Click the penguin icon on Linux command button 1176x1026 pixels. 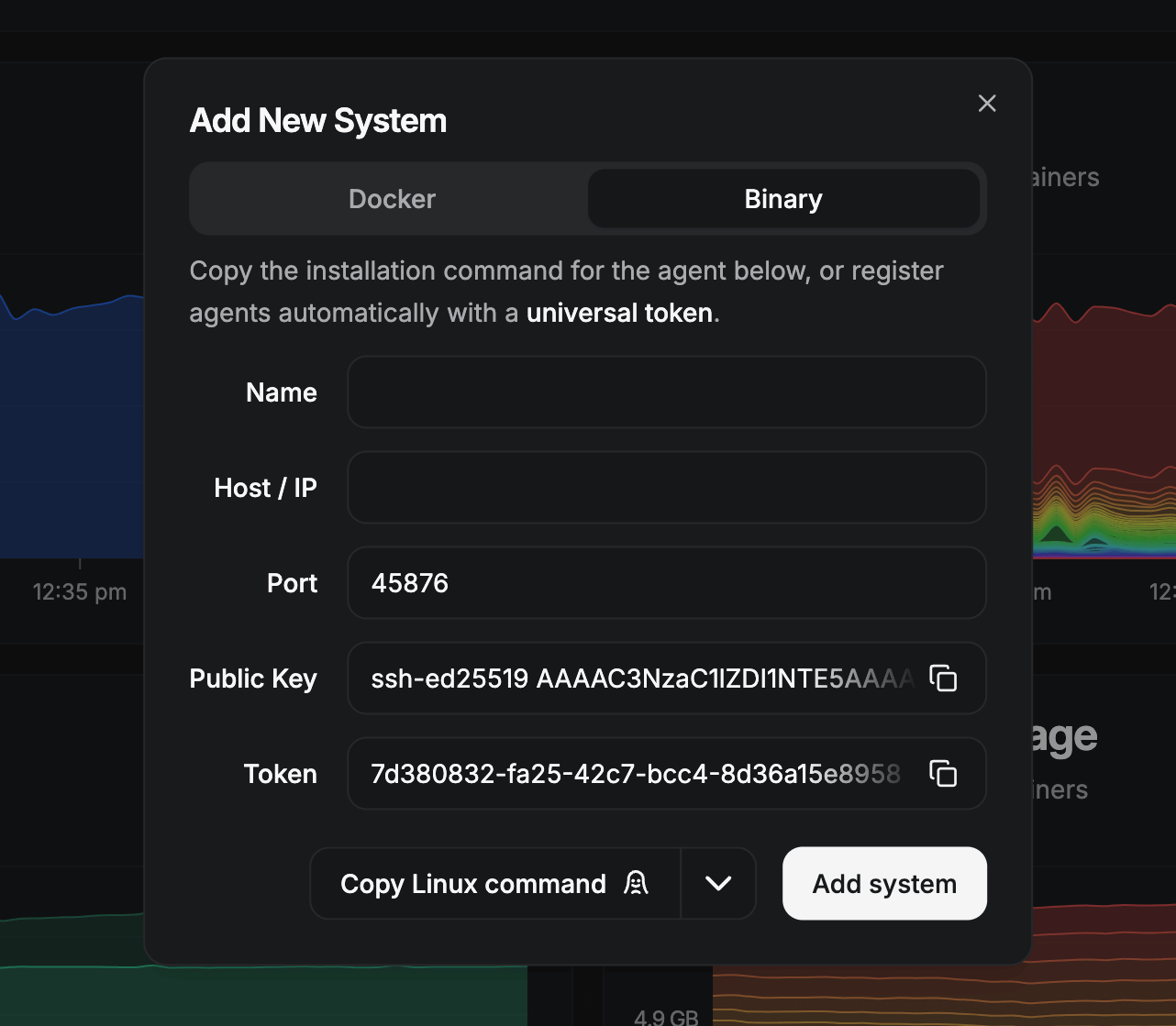click(636, 883)
